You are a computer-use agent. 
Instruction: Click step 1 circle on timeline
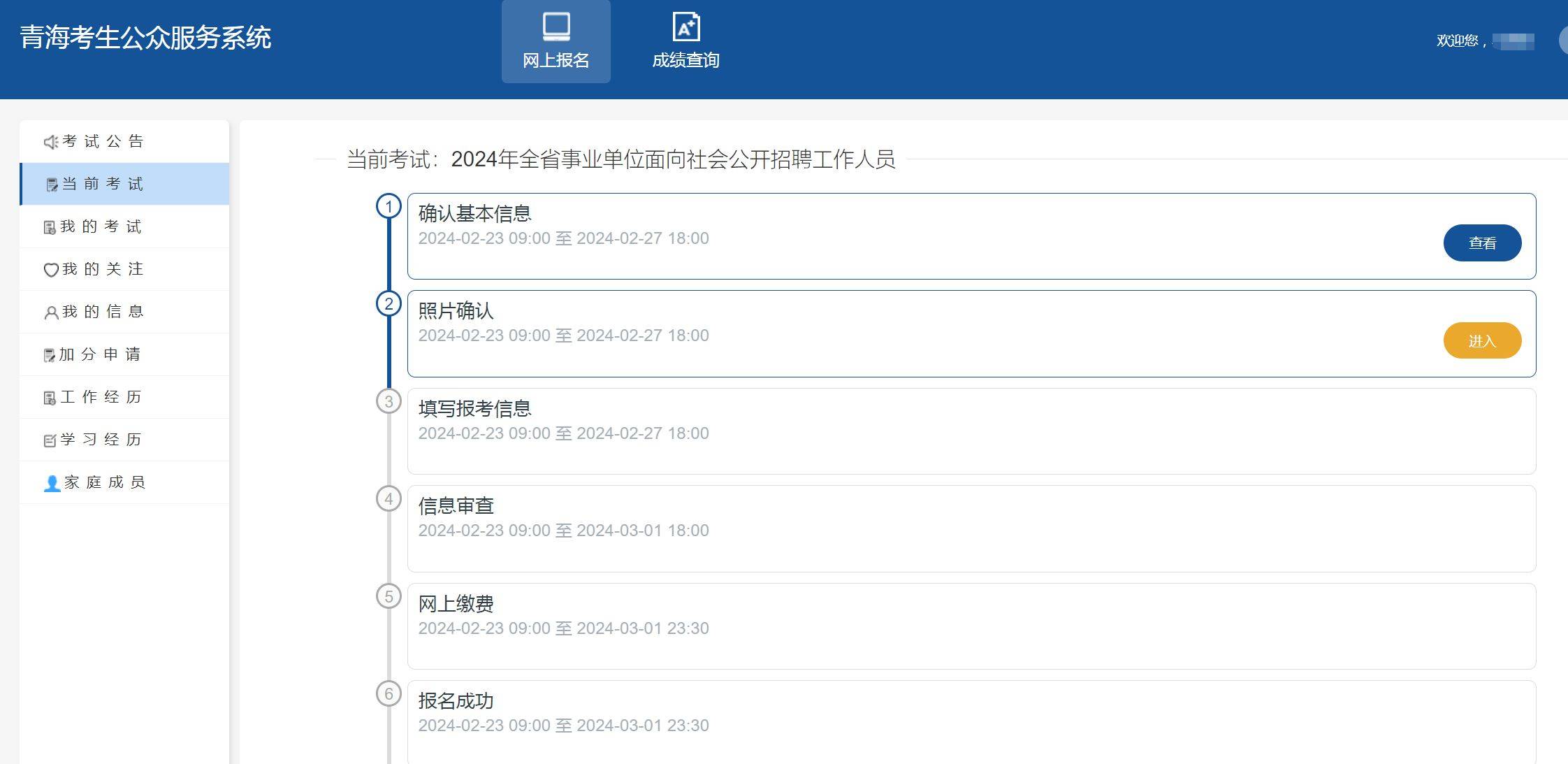[389, 206]
